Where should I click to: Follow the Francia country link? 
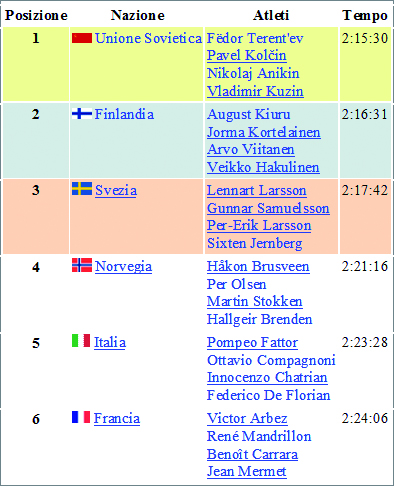(117, 419)
